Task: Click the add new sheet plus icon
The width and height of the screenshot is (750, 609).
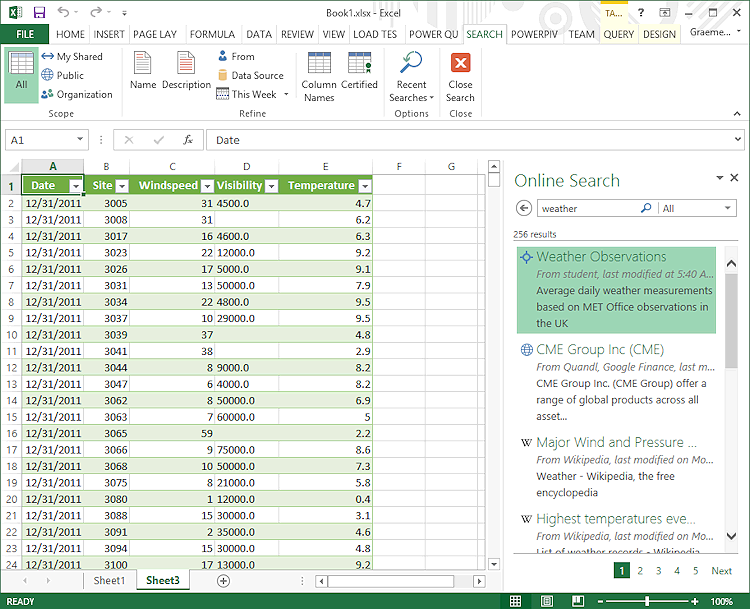Action: click(223, 581)
